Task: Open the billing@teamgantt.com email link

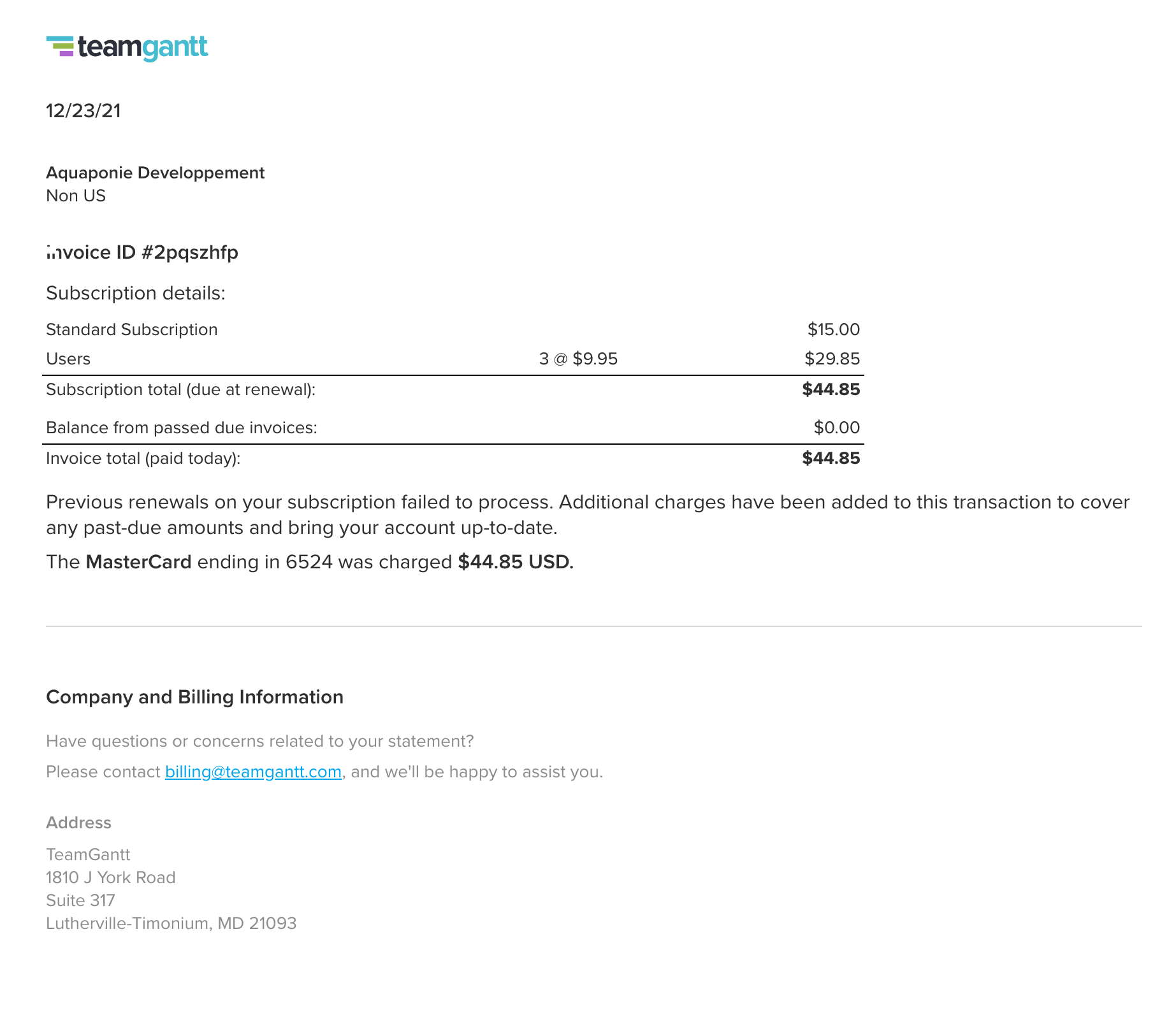Action: tap(253, 772)
